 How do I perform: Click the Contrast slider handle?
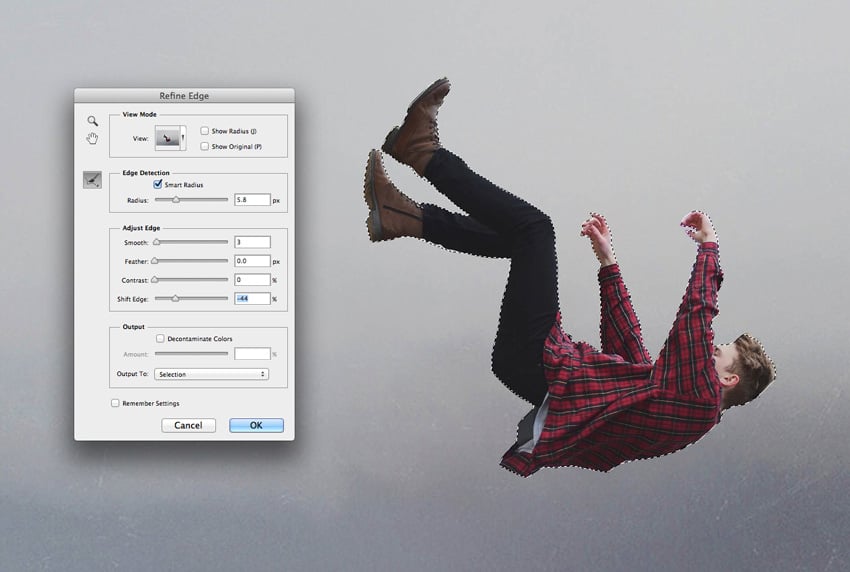[155, 280]
